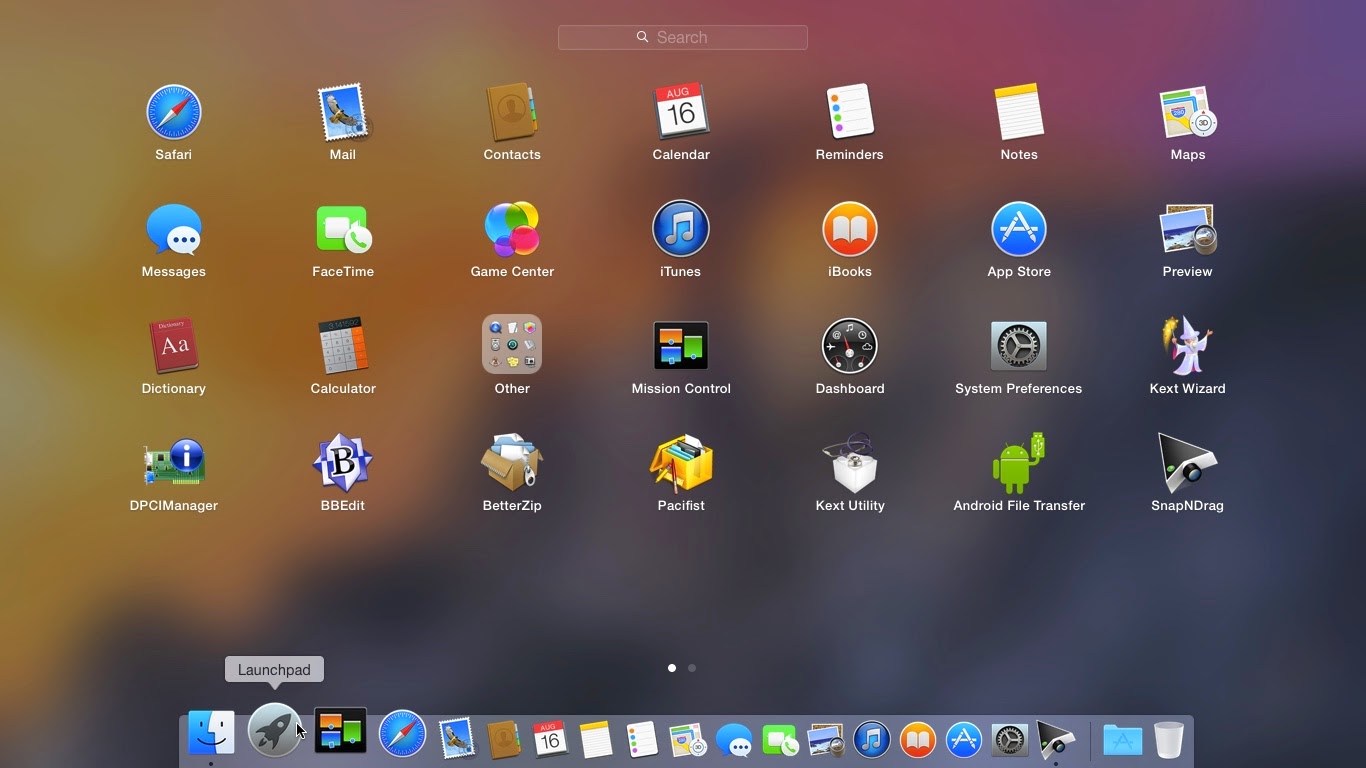The height and width of the screenshot is (768, 1366).
Task: Open the Trash in the Dock
Action: pos(1169,739)
